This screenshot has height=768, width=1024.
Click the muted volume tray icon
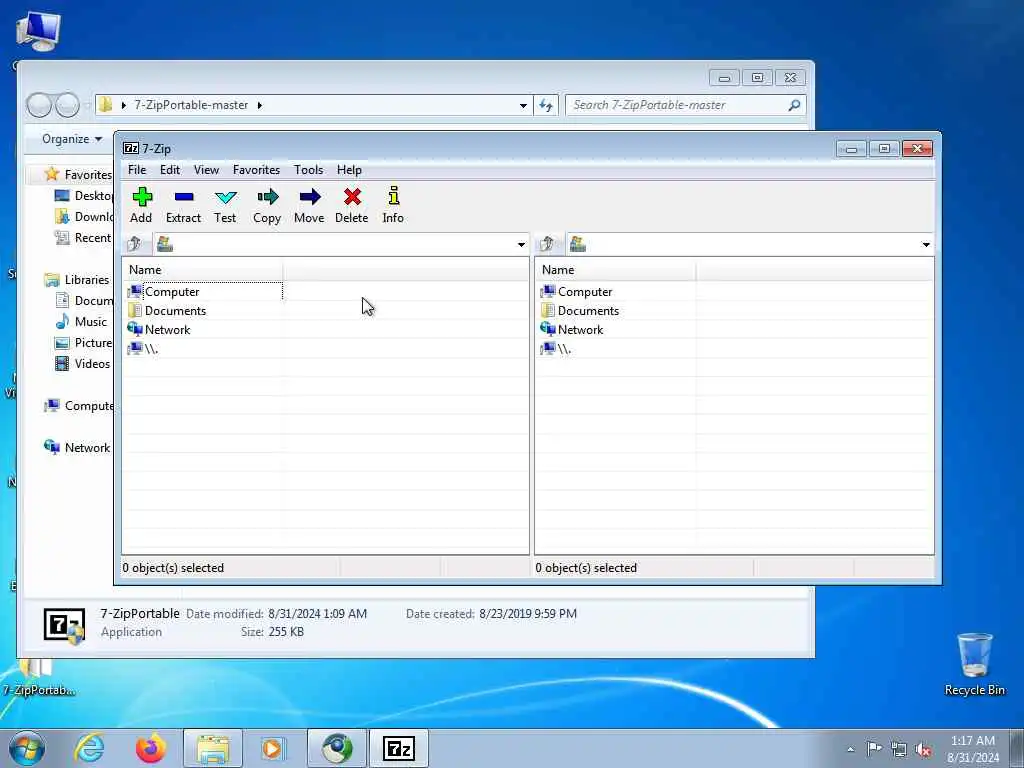(923, 749)
